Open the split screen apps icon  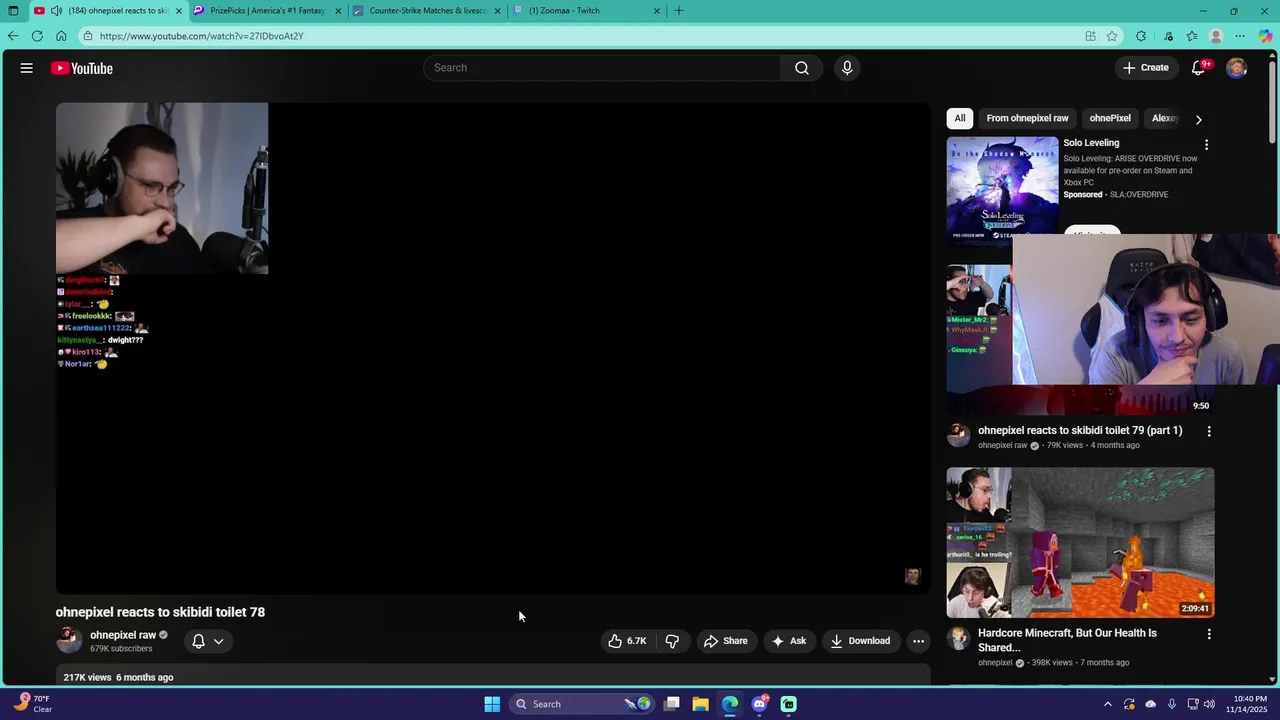tap(1090, 36)
